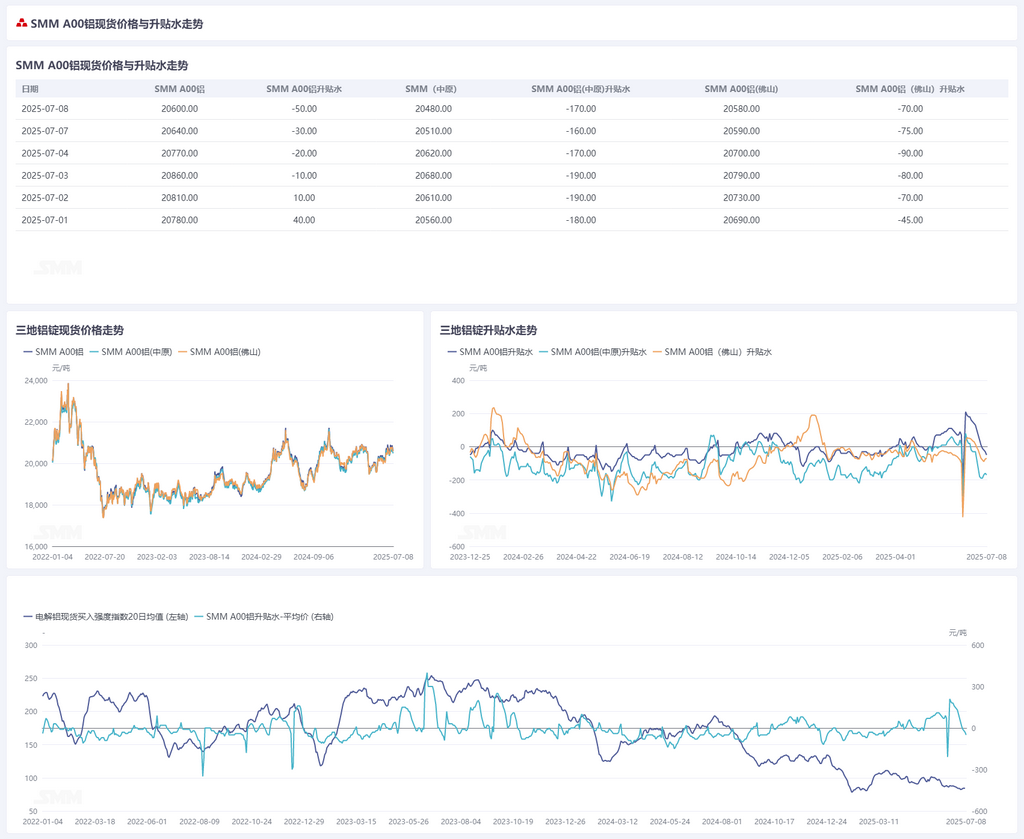Click 佛山 price value 20700.00
Screen dimensions: 1024x839
point(741,153)
